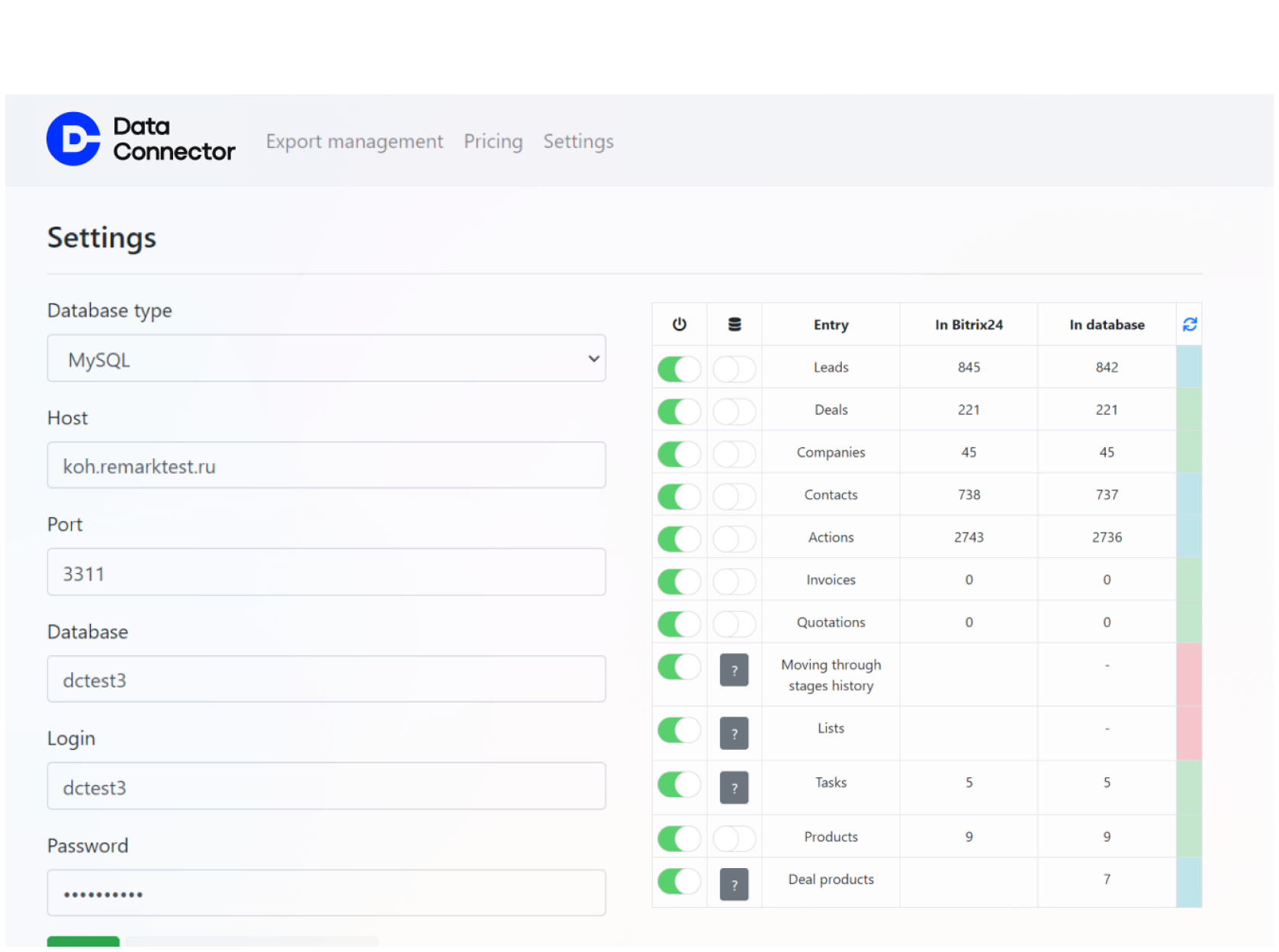This screenshot has width=1279, height=952.
Task: Refresh the entry counts table
Action: click(1189, 324)
